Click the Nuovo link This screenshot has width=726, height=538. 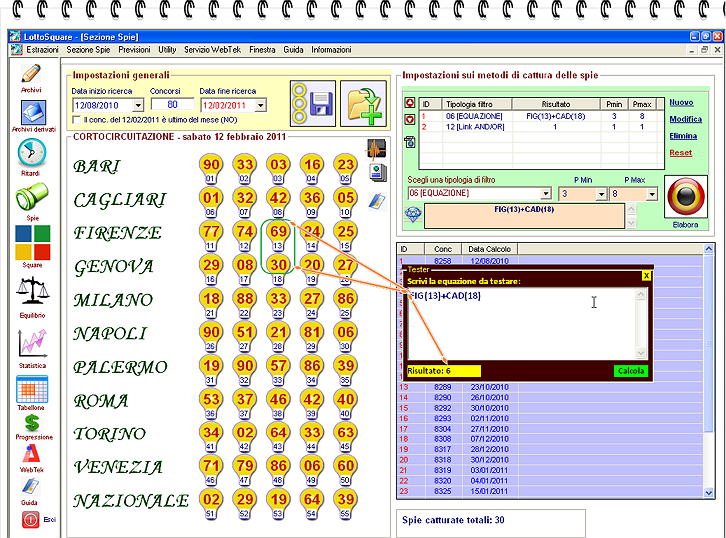coord(681,102)
